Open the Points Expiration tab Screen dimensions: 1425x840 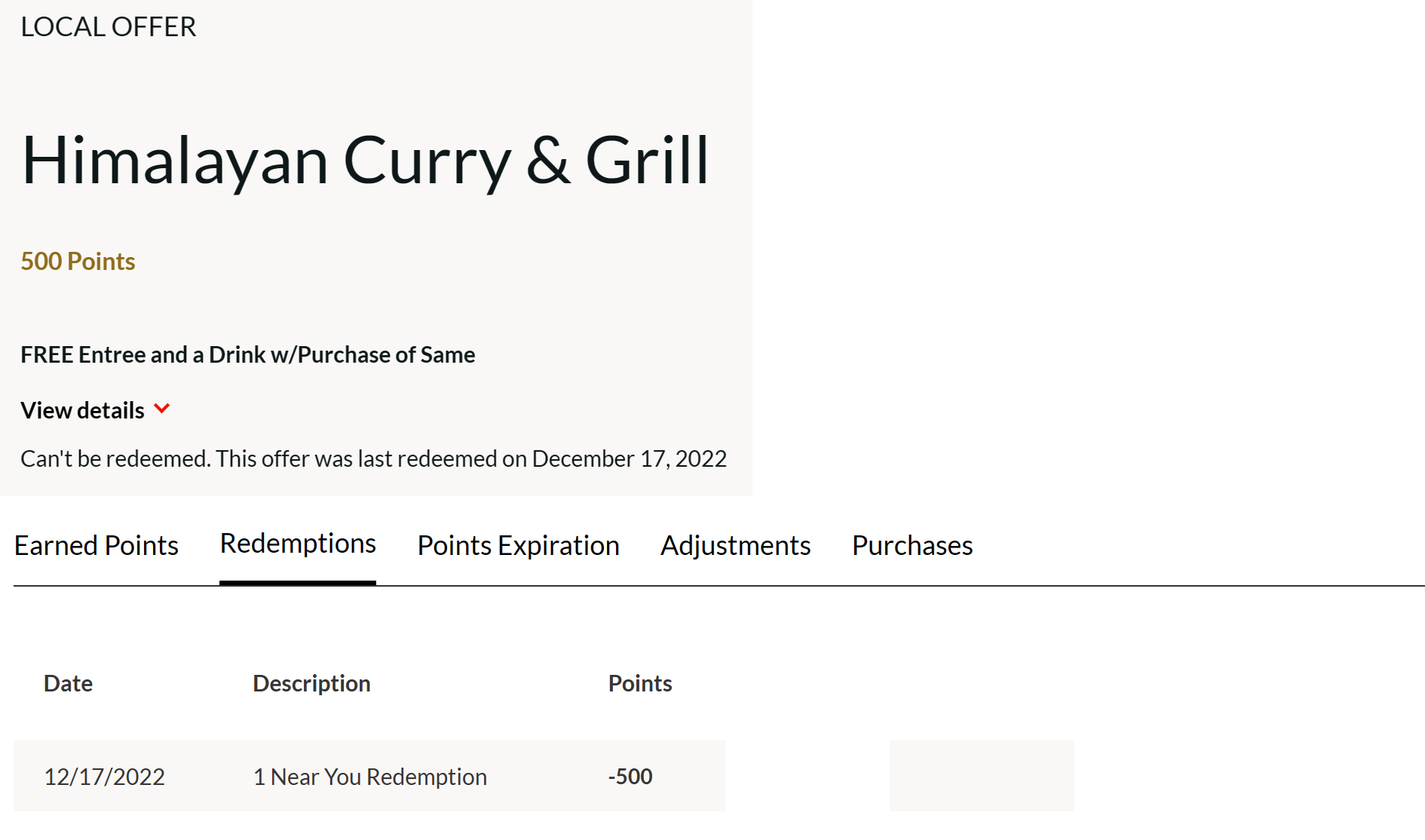click(518, 545)
